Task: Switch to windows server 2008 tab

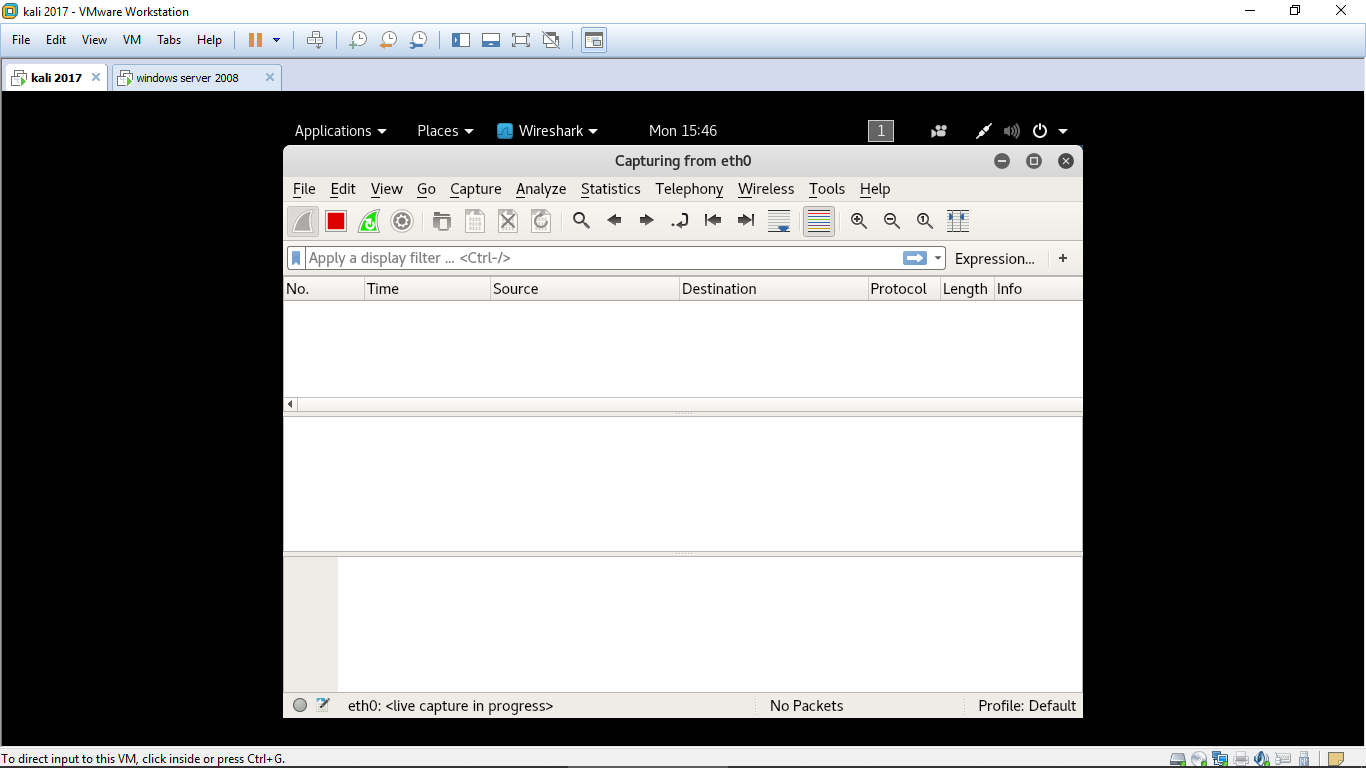Action: 188,78
